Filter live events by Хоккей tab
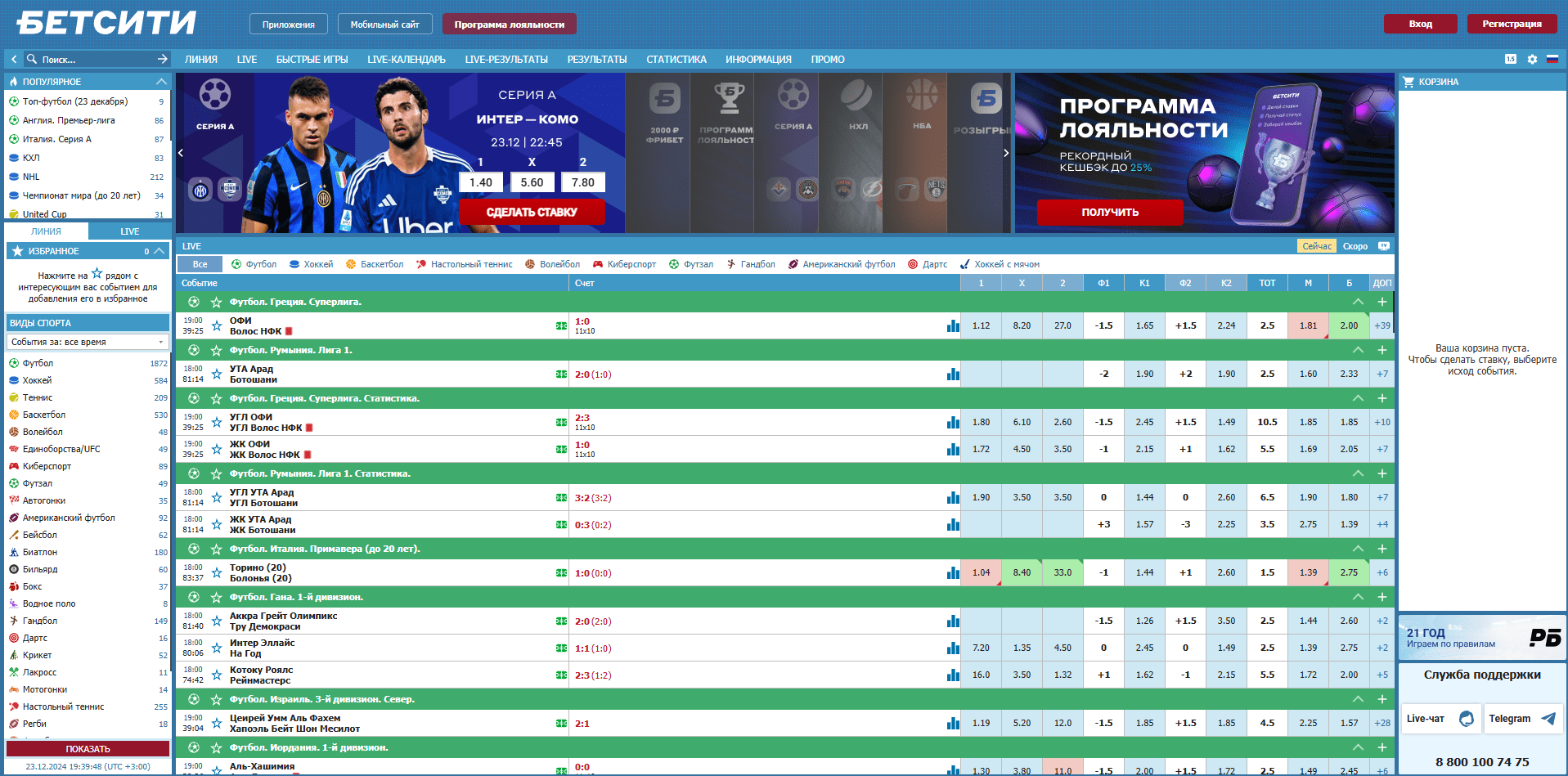The image size is (1568, 776). point(311,264)
